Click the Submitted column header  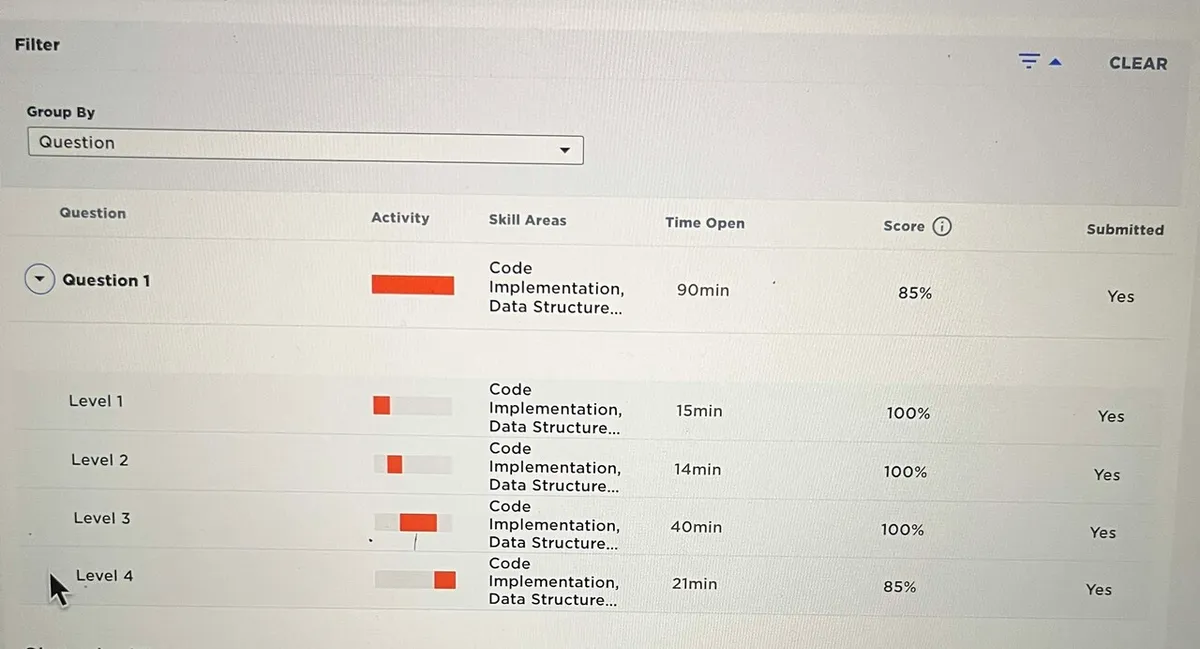coord(1125,229)
